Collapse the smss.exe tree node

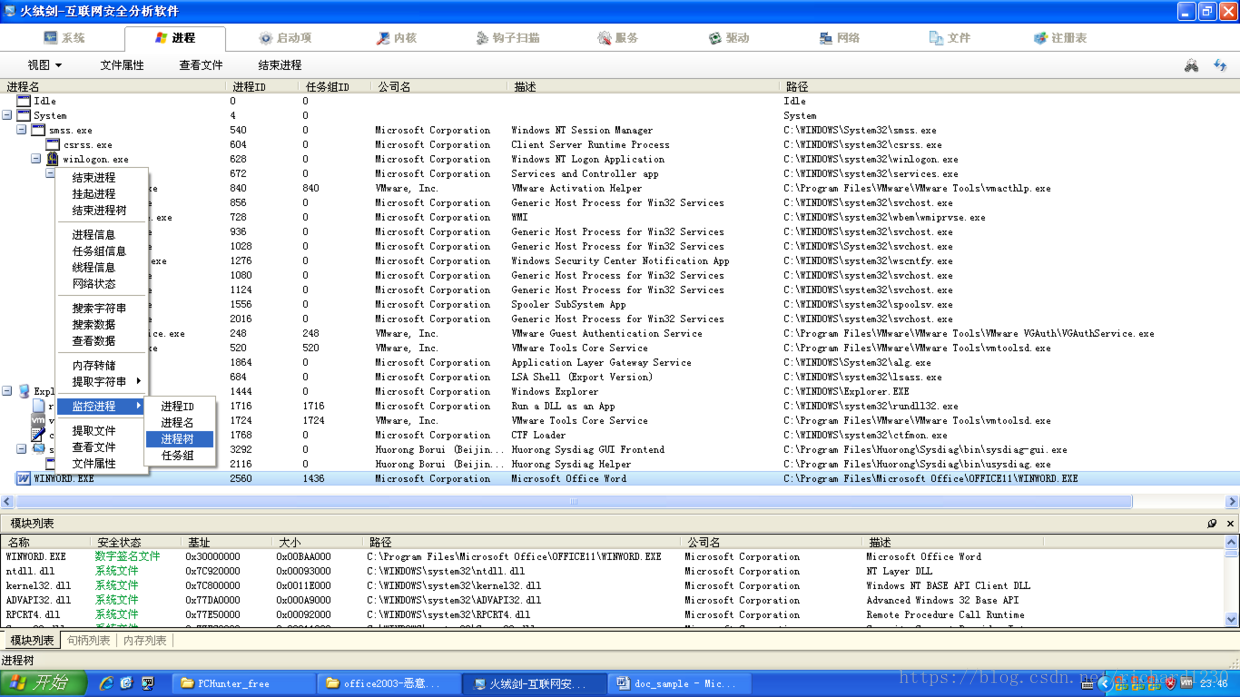[x=21, y=130]
